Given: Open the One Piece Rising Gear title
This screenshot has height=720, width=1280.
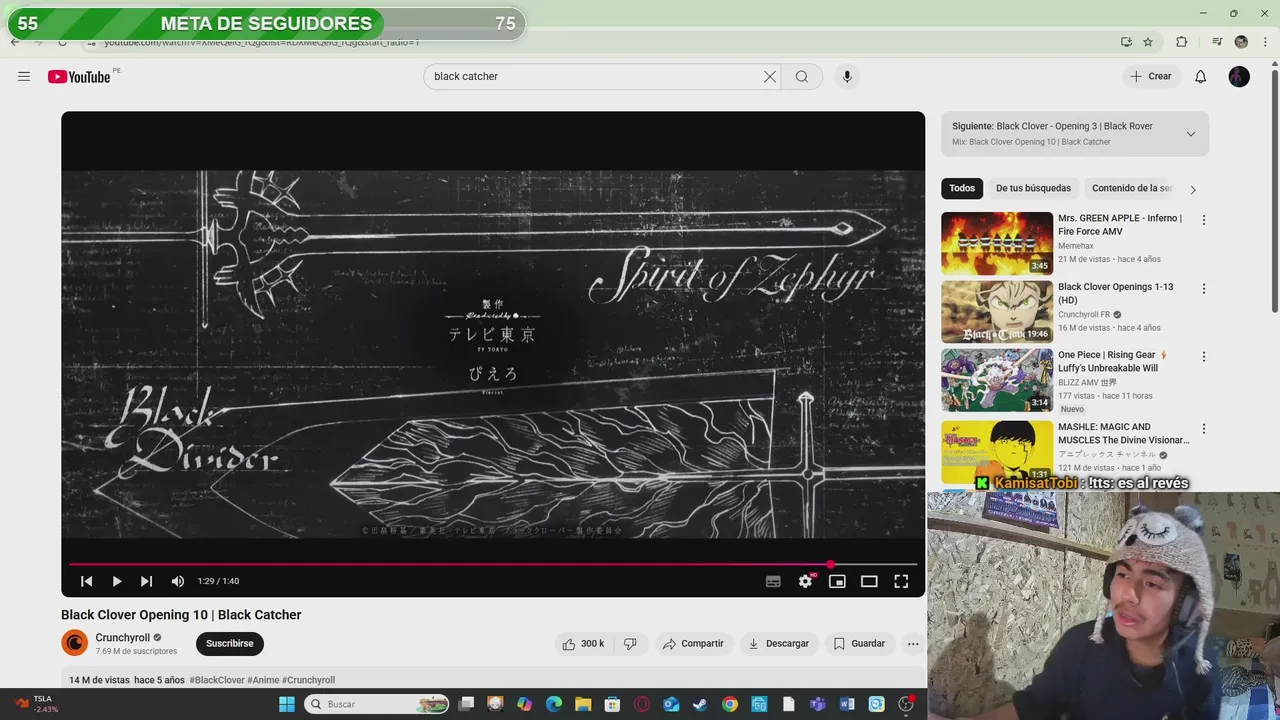Looking at the screenshot, I should coord(1112,361).
